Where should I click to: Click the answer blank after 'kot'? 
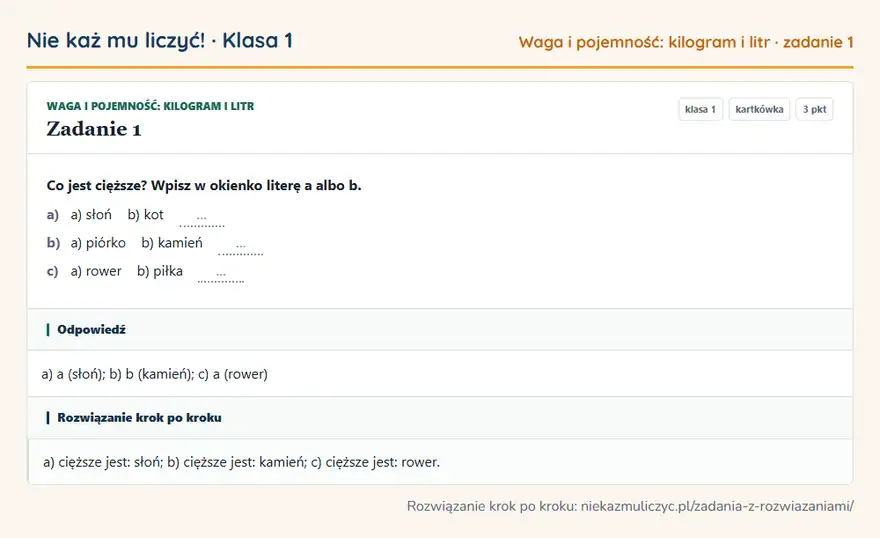(x=201, y=219)
